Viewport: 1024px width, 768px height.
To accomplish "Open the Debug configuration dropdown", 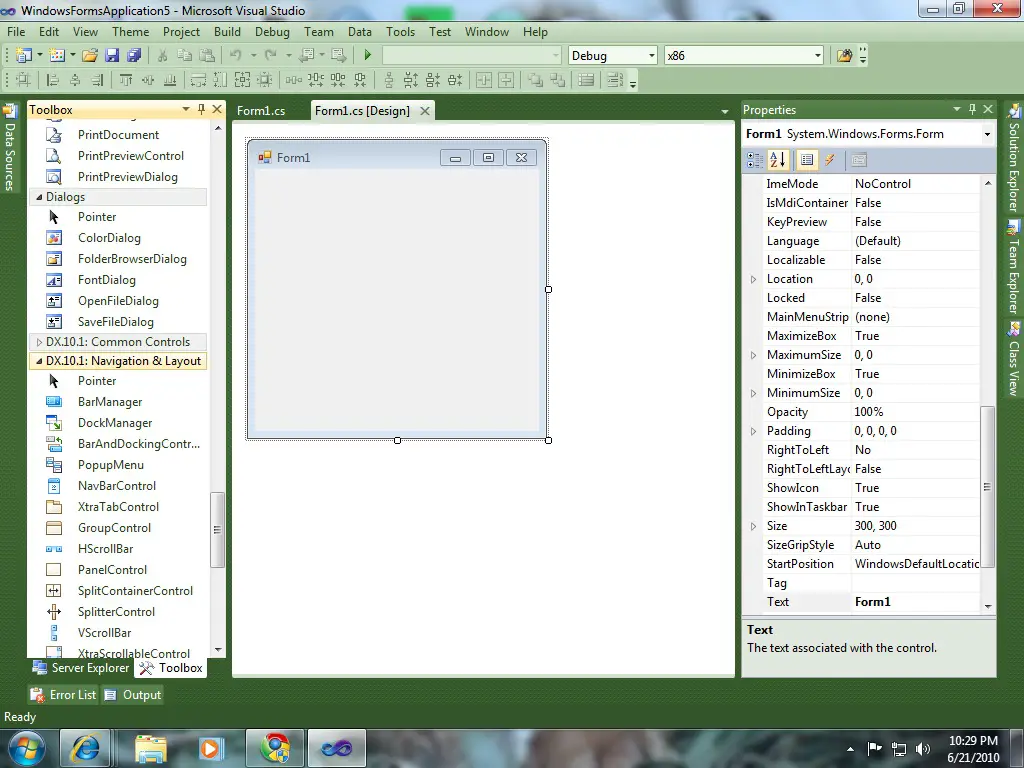I will (x=652, y=56).
